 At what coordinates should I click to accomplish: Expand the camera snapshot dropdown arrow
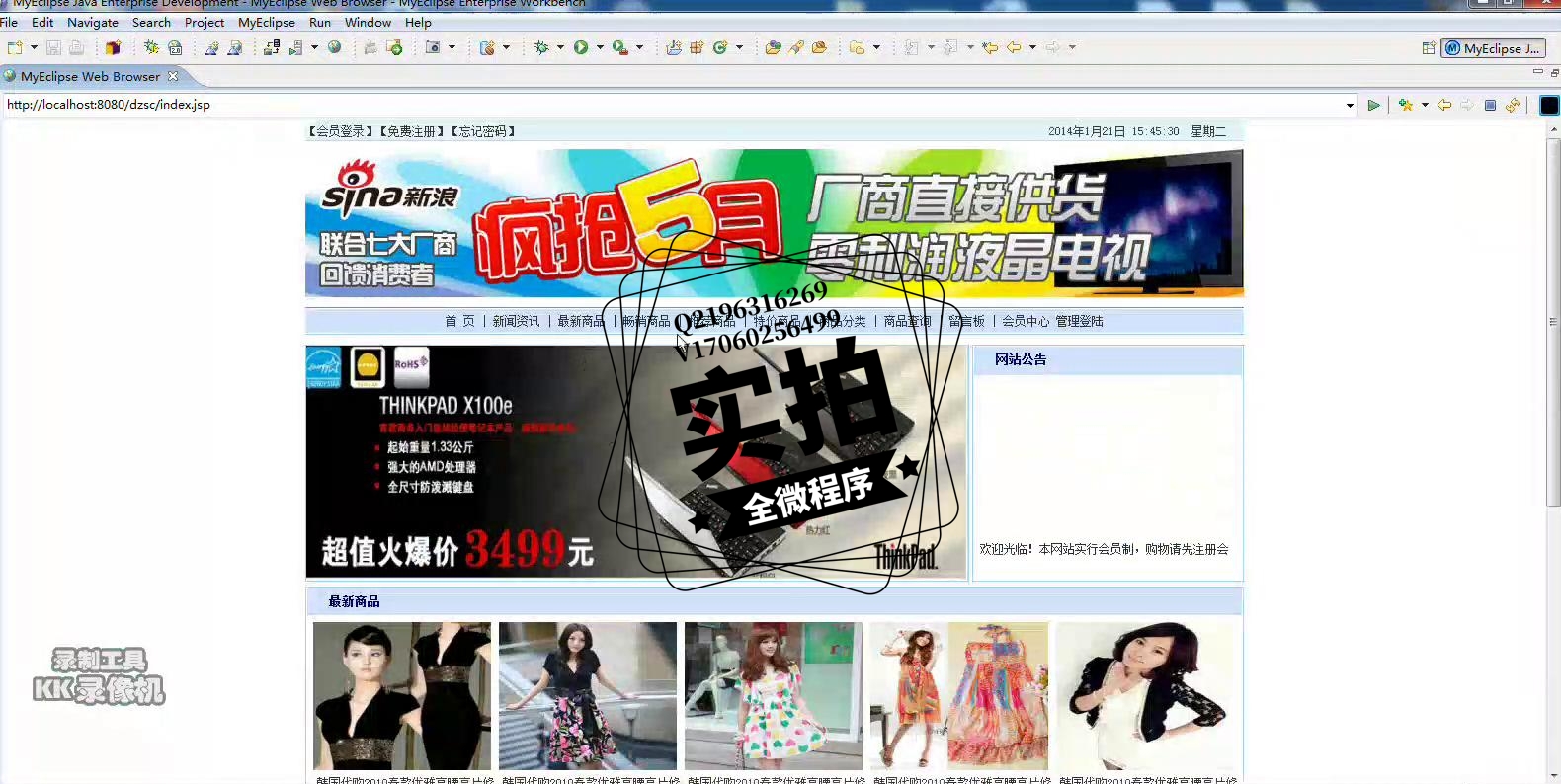[x=452, y=47]
